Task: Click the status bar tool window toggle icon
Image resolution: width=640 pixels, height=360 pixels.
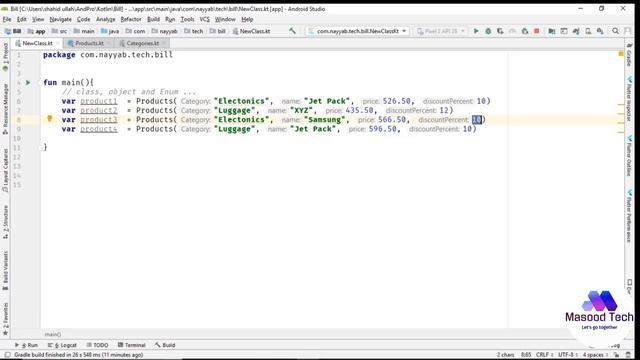Action: tap(7, 355)
